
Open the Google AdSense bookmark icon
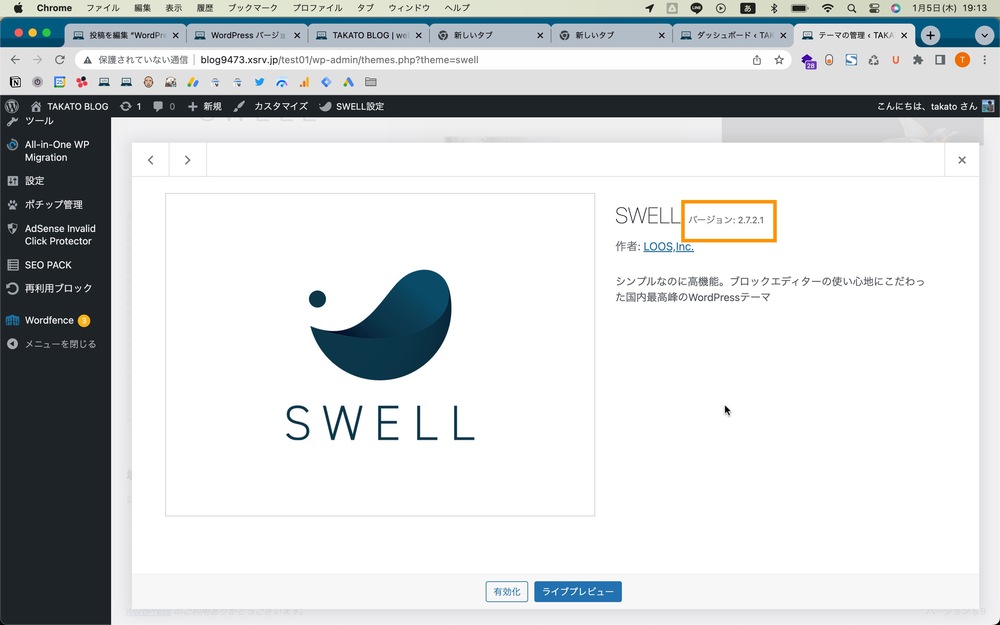coord(193,82)
